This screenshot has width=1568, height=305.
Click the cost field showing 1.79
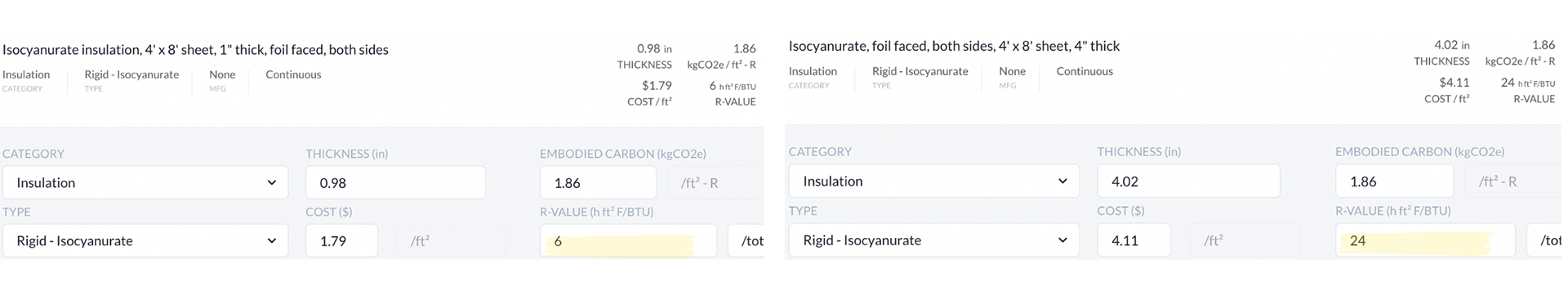coord(341,240)
